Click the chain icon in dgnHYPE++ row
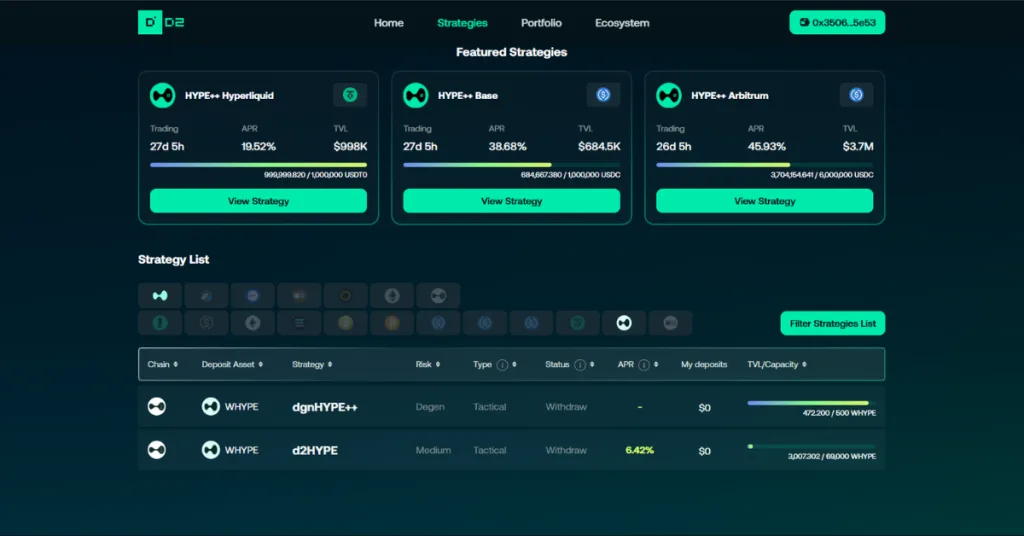Image resolution: width=1024 pixels, height=536 pixels. [157, 407]
